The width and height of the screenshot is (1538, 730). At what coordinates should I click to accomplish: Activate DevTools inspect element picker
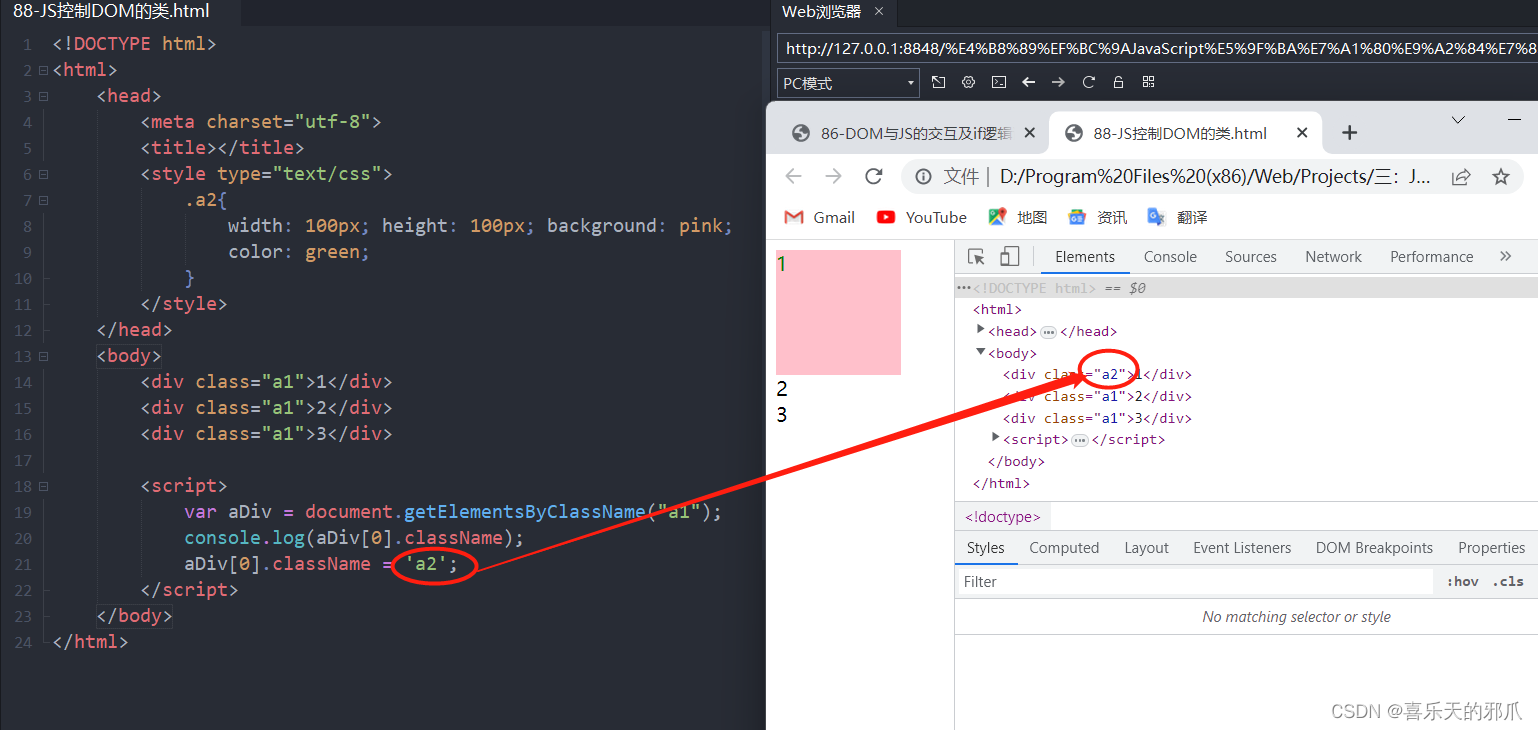click(x=977, y=257)
